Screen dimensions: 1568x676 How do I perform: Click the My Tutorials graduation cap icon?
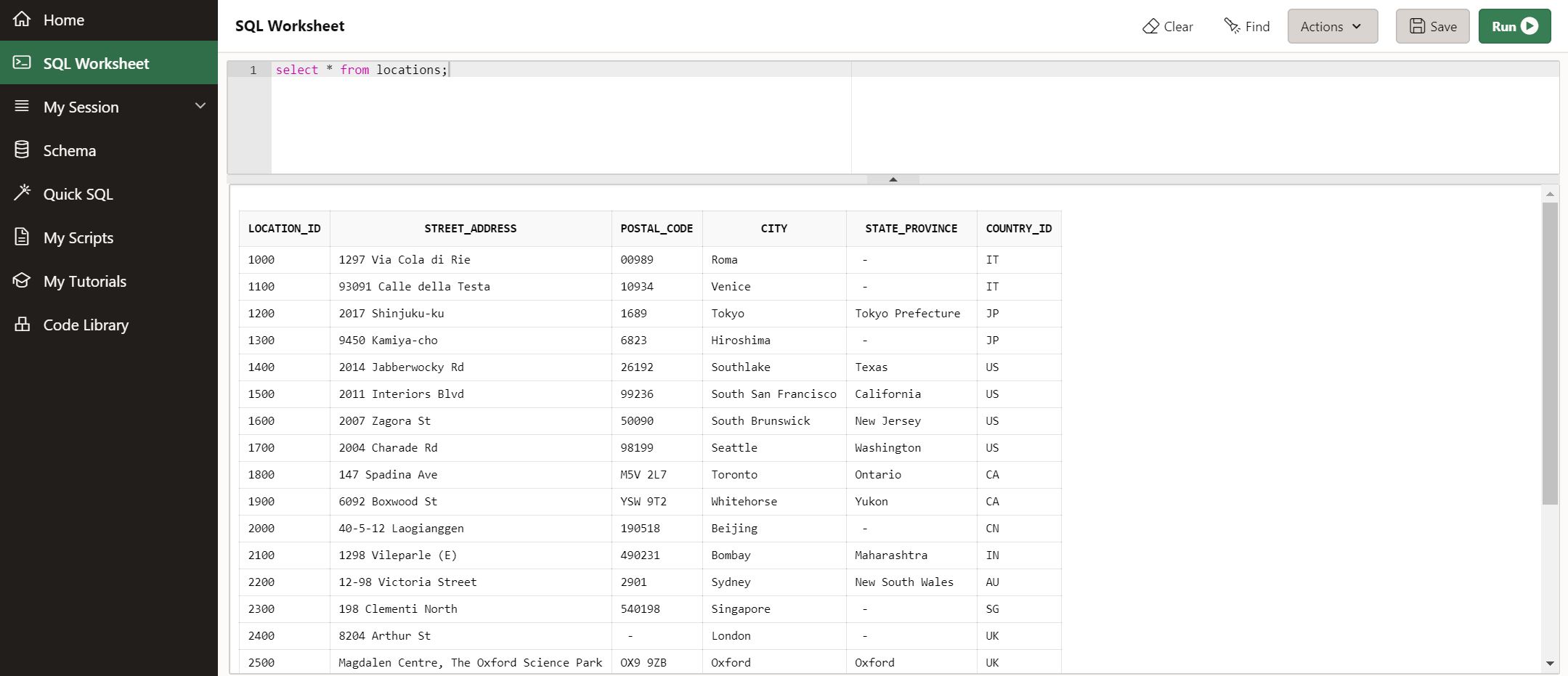(x=22, y=280)
